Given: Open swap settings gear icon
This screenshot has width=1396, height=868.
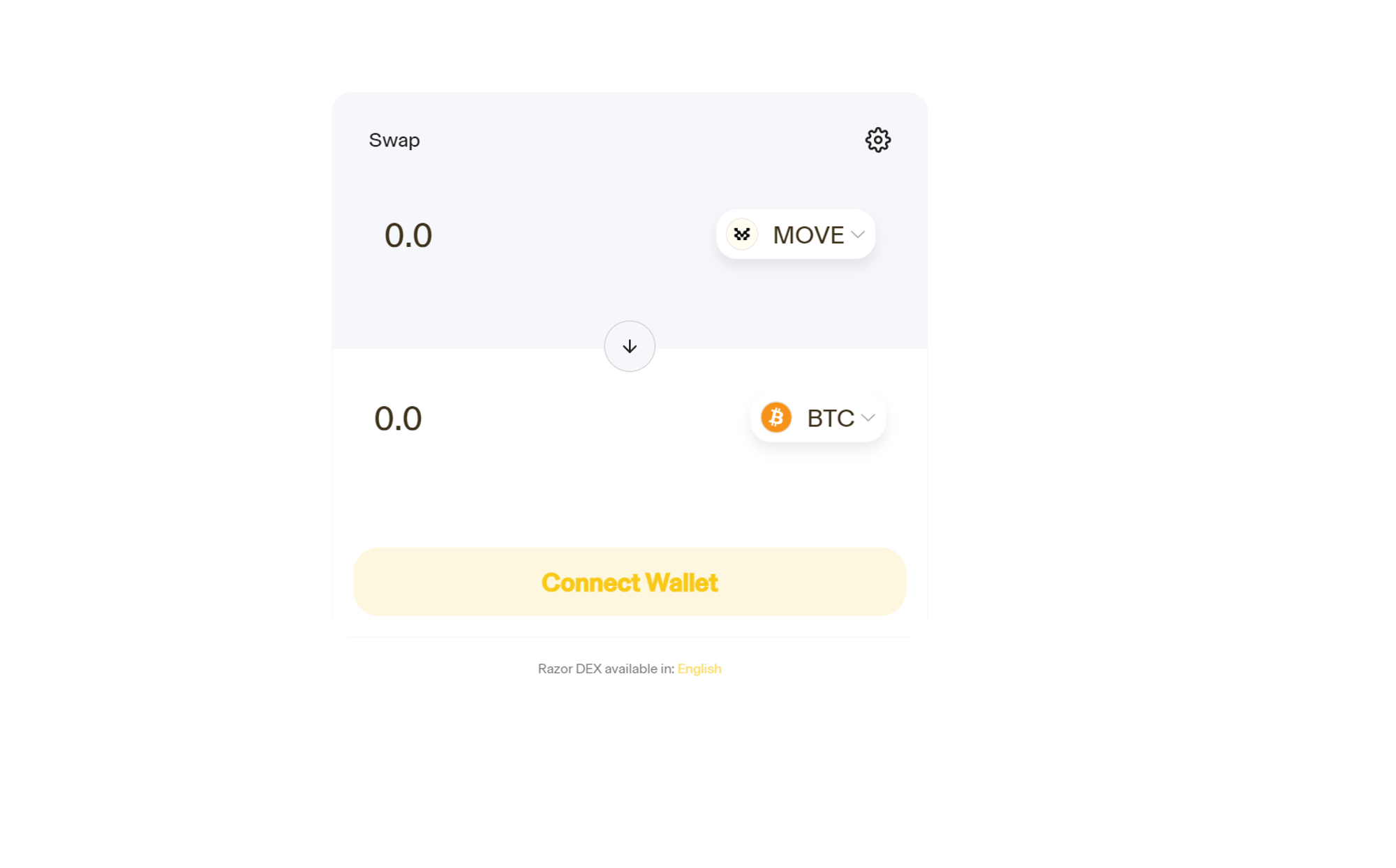Looking at the screenshot, I should [x=877, y=140].
